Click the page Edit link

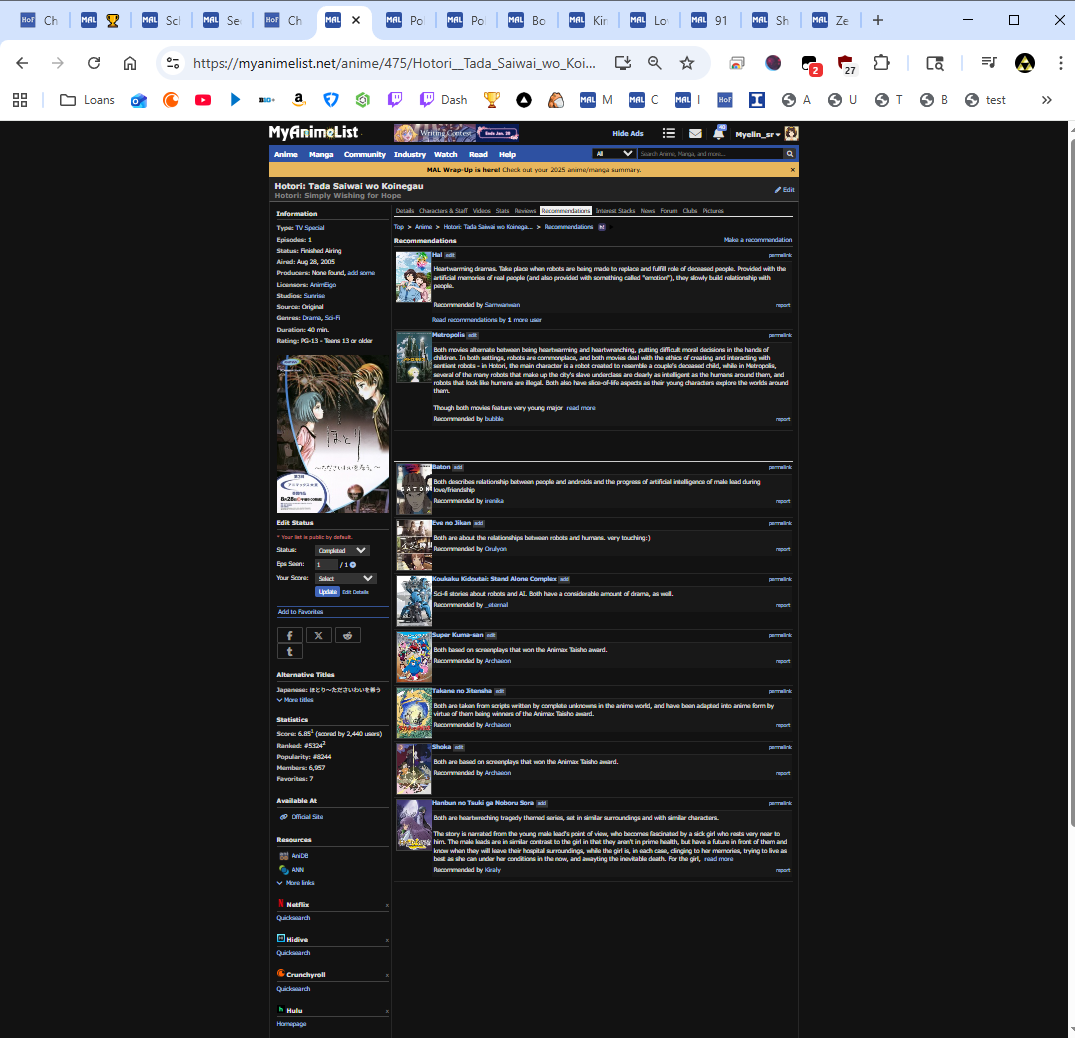(785, 190)
